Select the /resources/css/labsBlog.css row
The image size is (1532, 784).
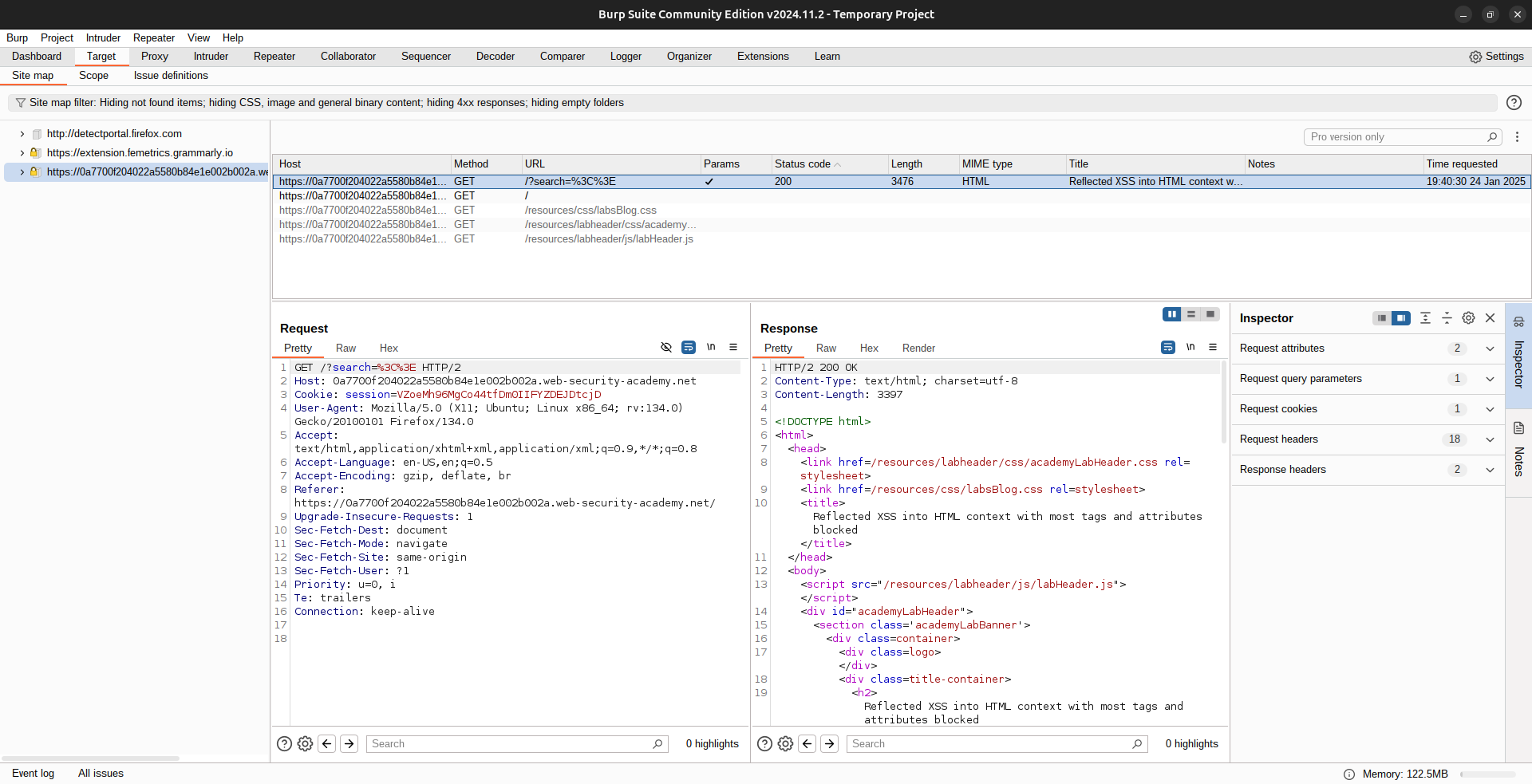click(x=902, y=211)
